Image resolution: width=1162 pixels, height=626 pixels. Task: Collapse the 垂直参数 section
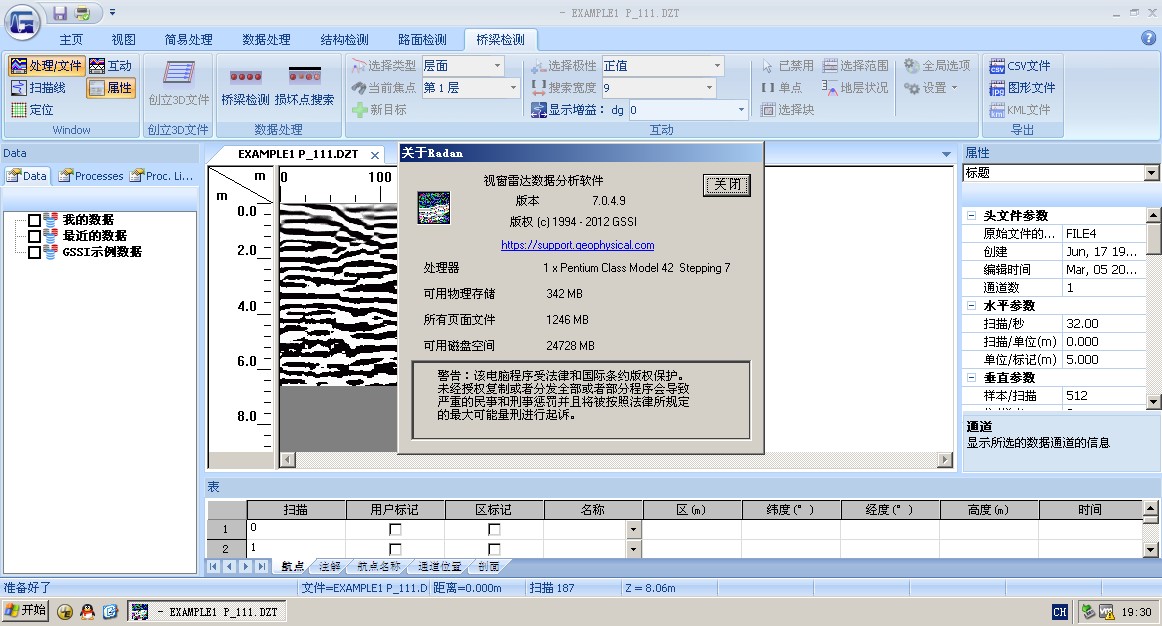(x=971, y=377)
